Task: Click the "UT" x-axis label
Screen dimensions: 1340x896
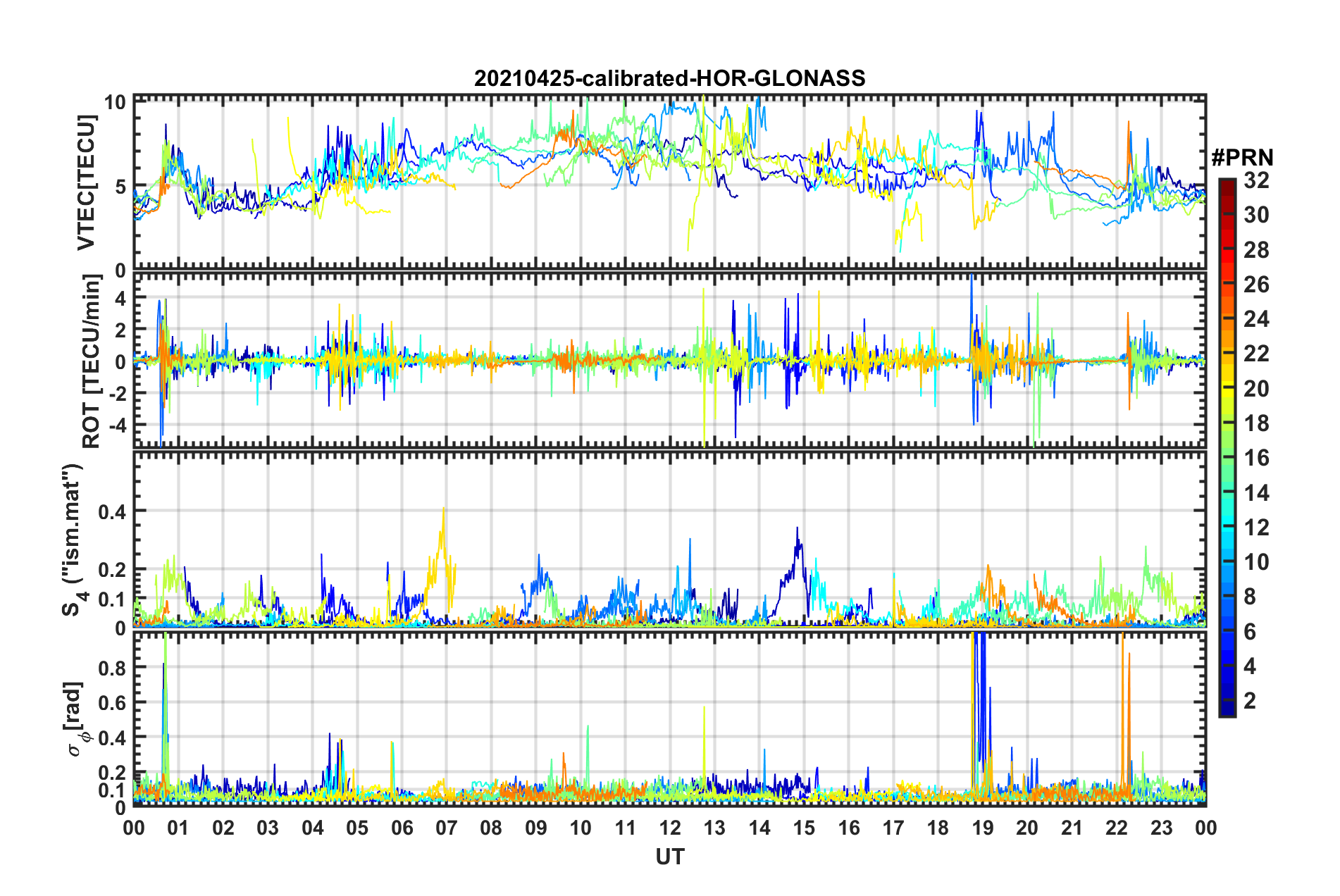Action: pos(670,857)
